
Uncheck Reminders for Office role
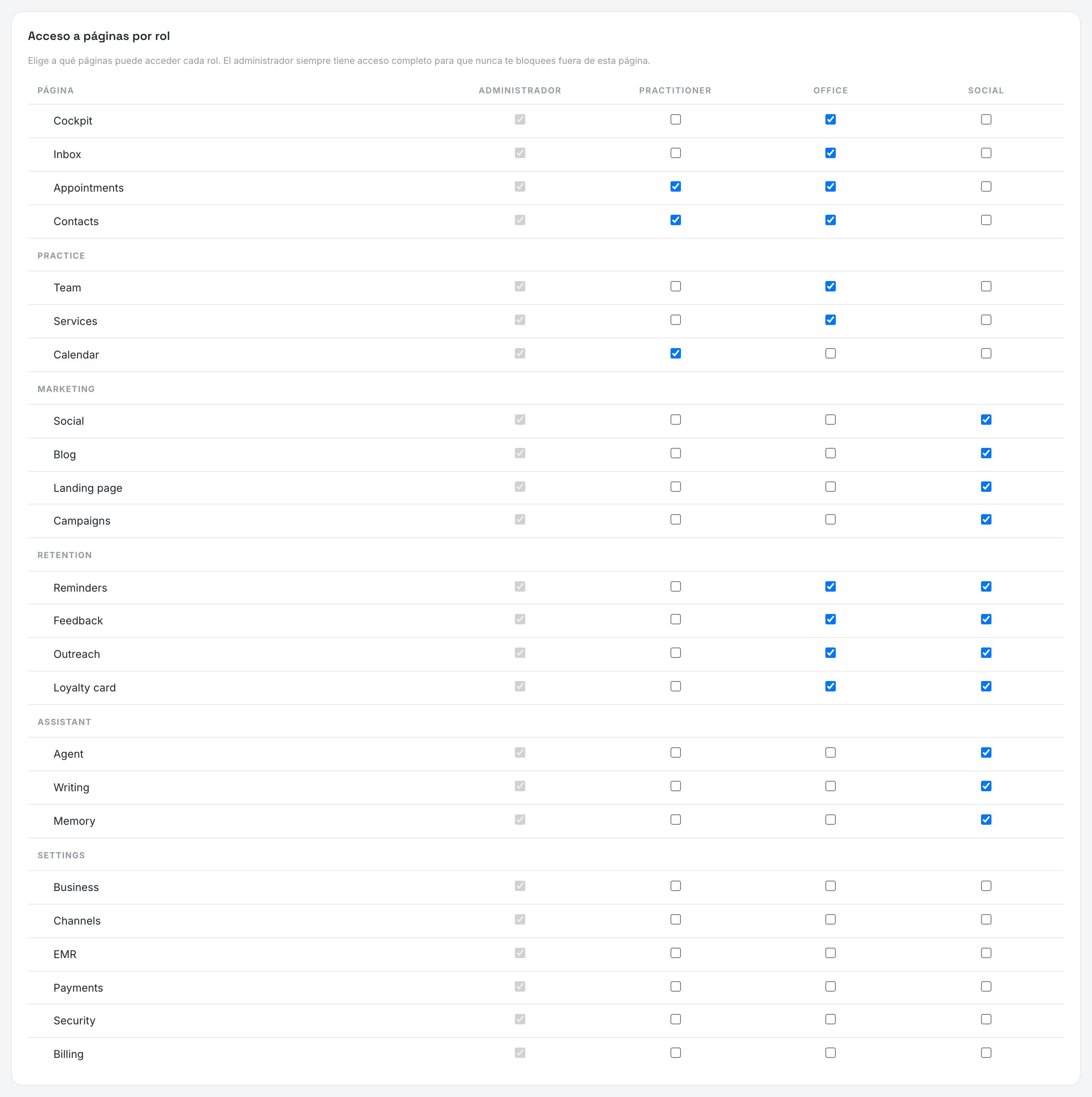pos(830,586)
